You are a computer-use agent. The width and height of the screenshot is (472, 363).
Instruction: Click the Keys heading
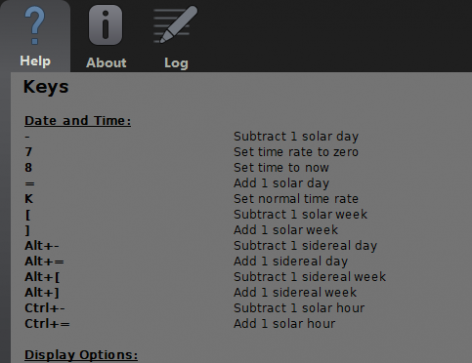pyautogui.click(x=46, y=87)
